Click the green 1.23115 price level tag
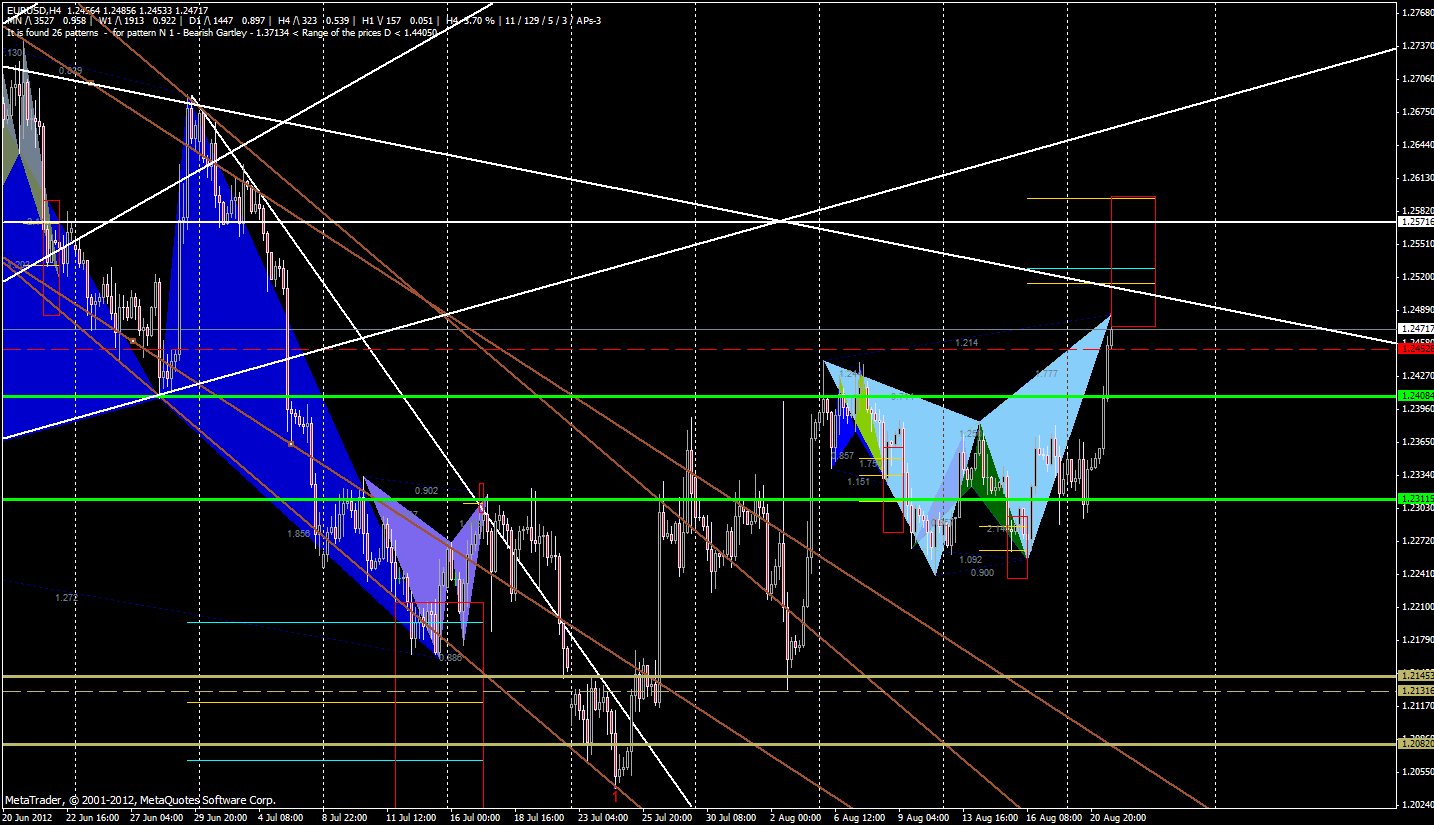 [x=1416, y=499]
